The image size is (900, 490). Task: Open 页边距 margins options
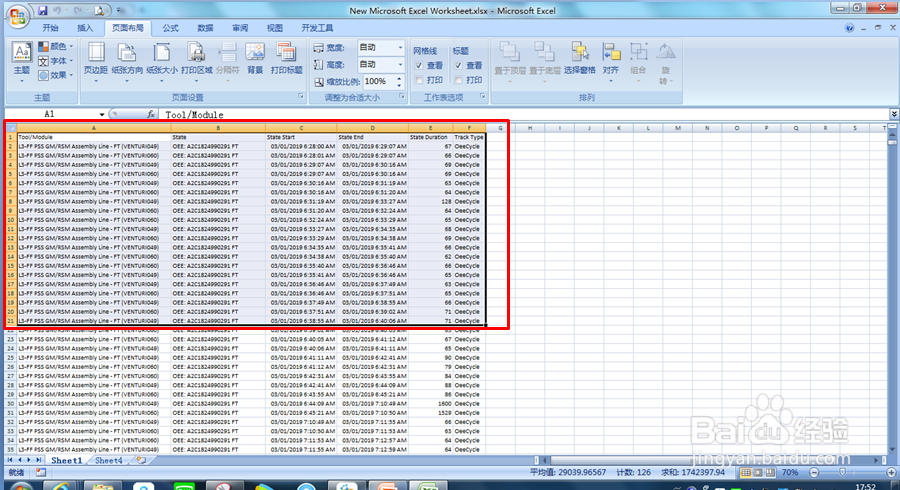point(96,60)
